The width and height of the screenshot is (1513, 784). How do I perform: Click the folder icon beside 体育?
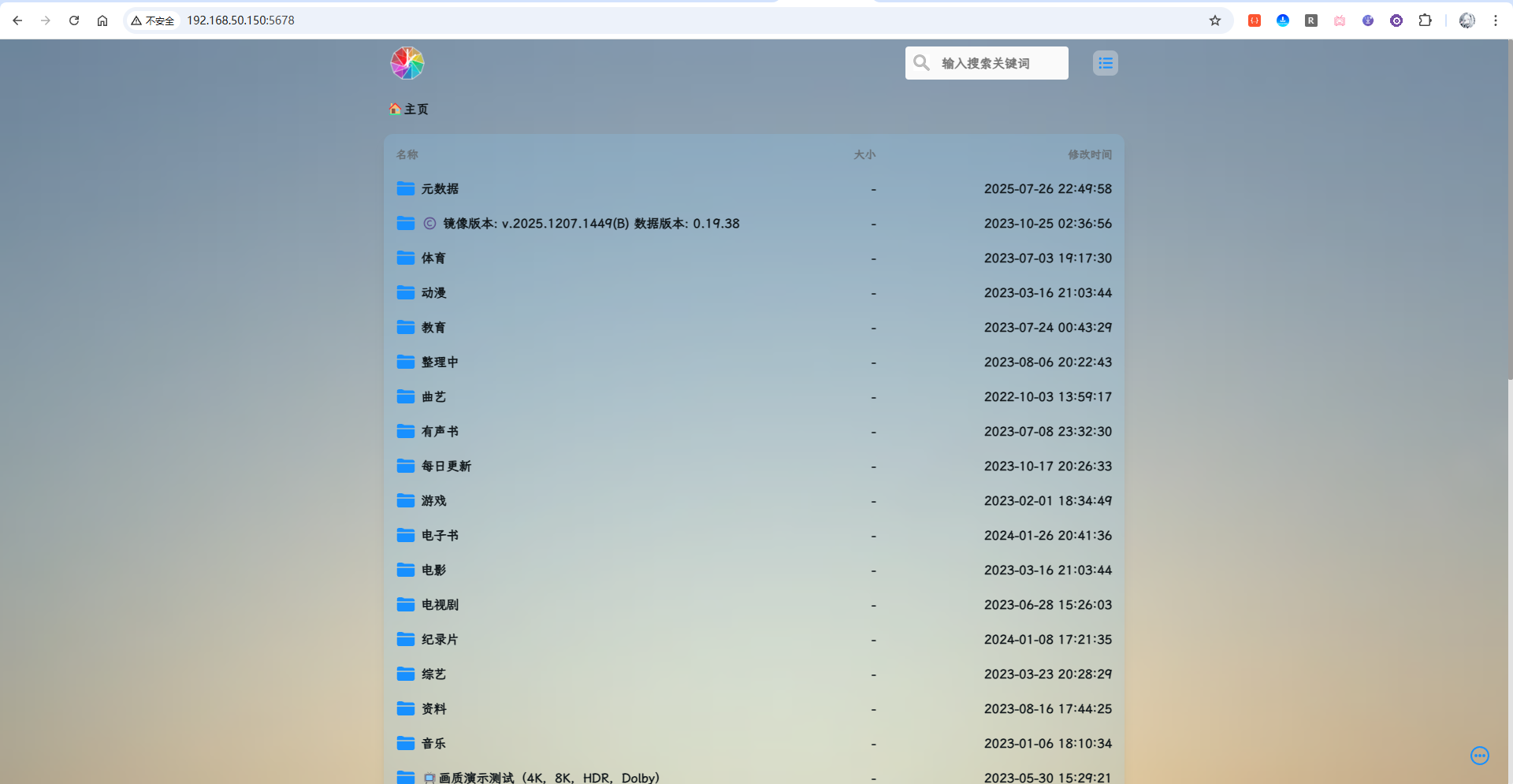[x=406, y=258]
